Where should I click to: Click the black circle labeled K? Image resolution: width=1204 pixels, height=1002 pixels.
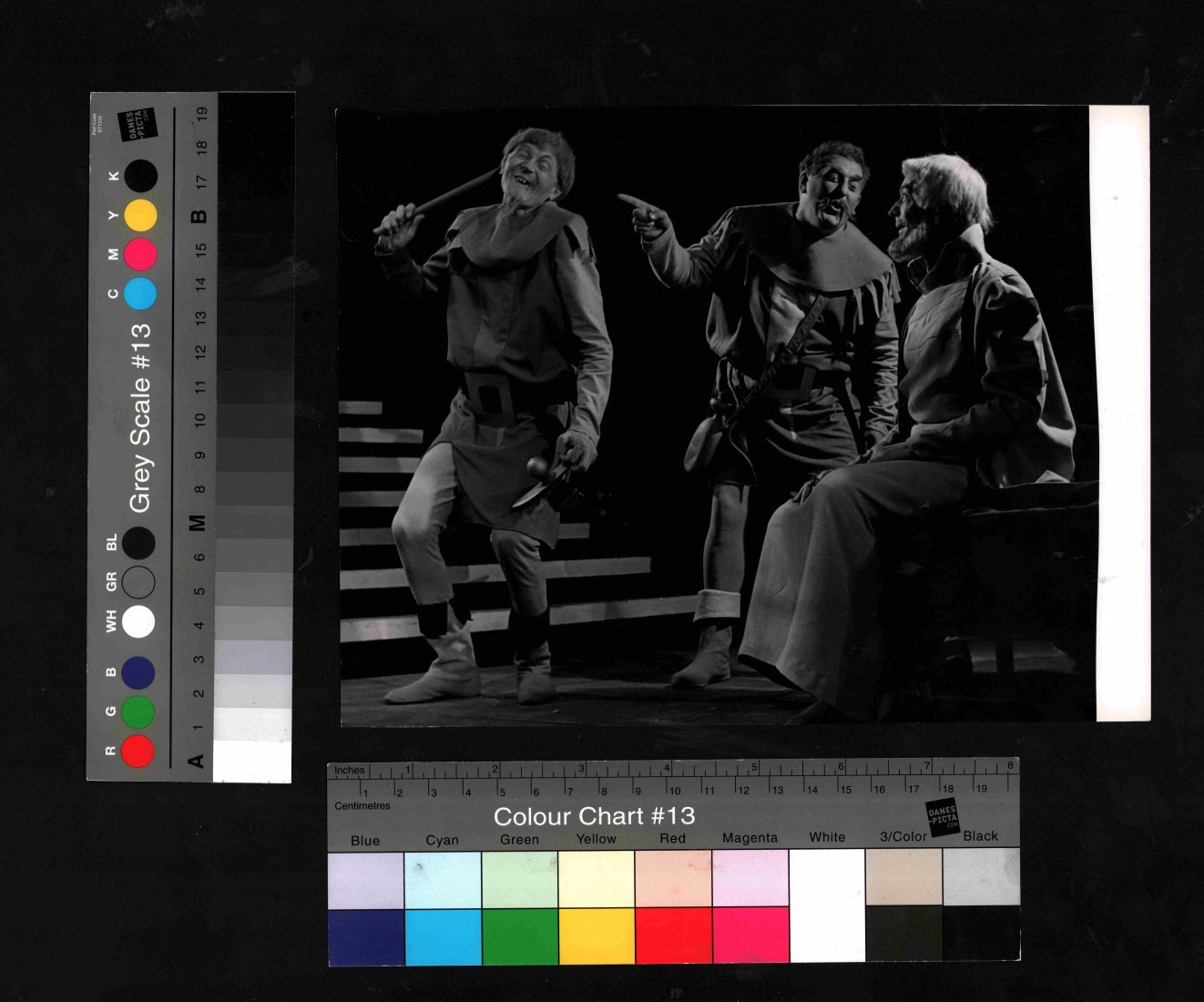[x=140, y=175]
